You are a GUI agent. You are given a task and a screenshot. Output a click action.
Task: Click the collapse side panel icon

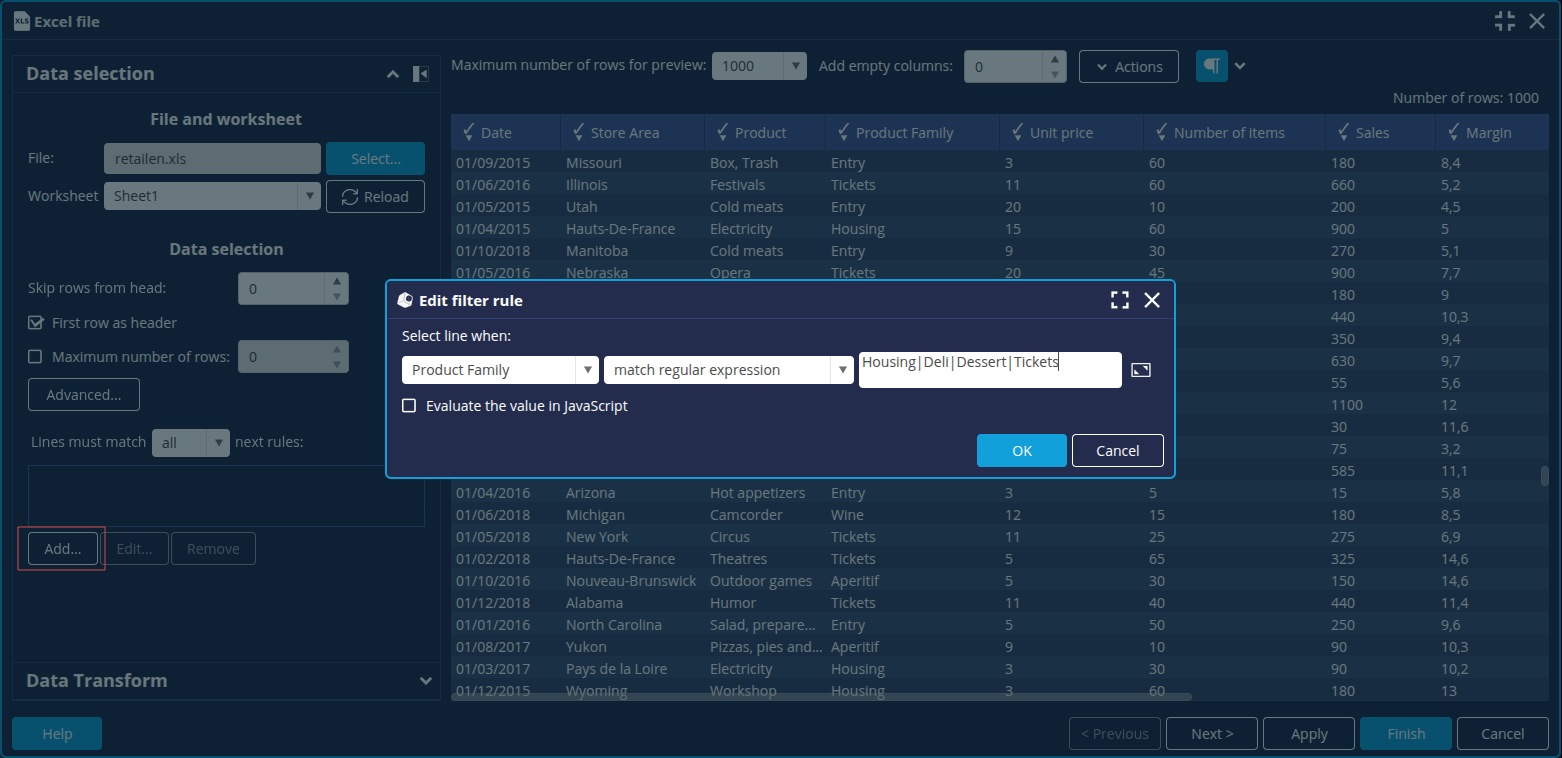pyautogui.click(x=421, y=74)
